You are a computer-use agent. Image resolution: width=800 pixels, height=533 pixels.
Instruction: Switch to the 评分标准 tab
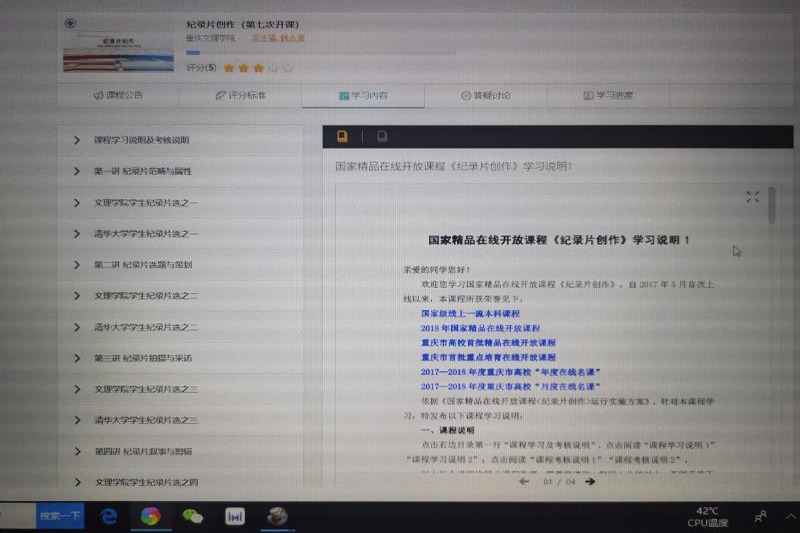[241, 96]
